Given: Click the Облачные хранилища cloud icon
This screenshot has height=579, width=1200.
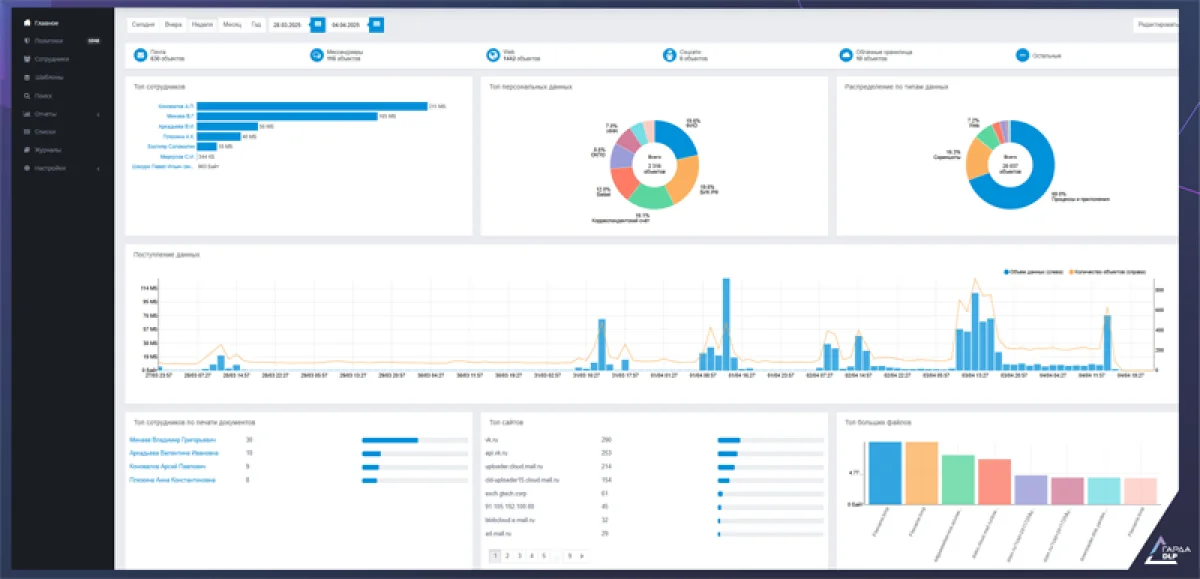Looking at the screenshot, I should (x=845, y=56).
